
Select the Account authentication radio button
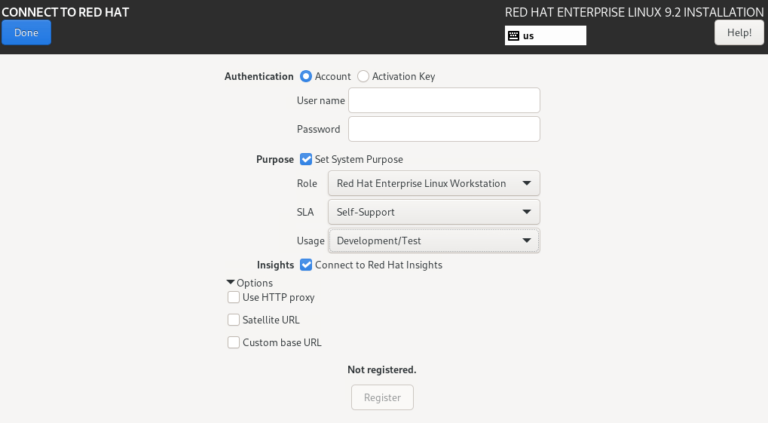click(306, 76)
